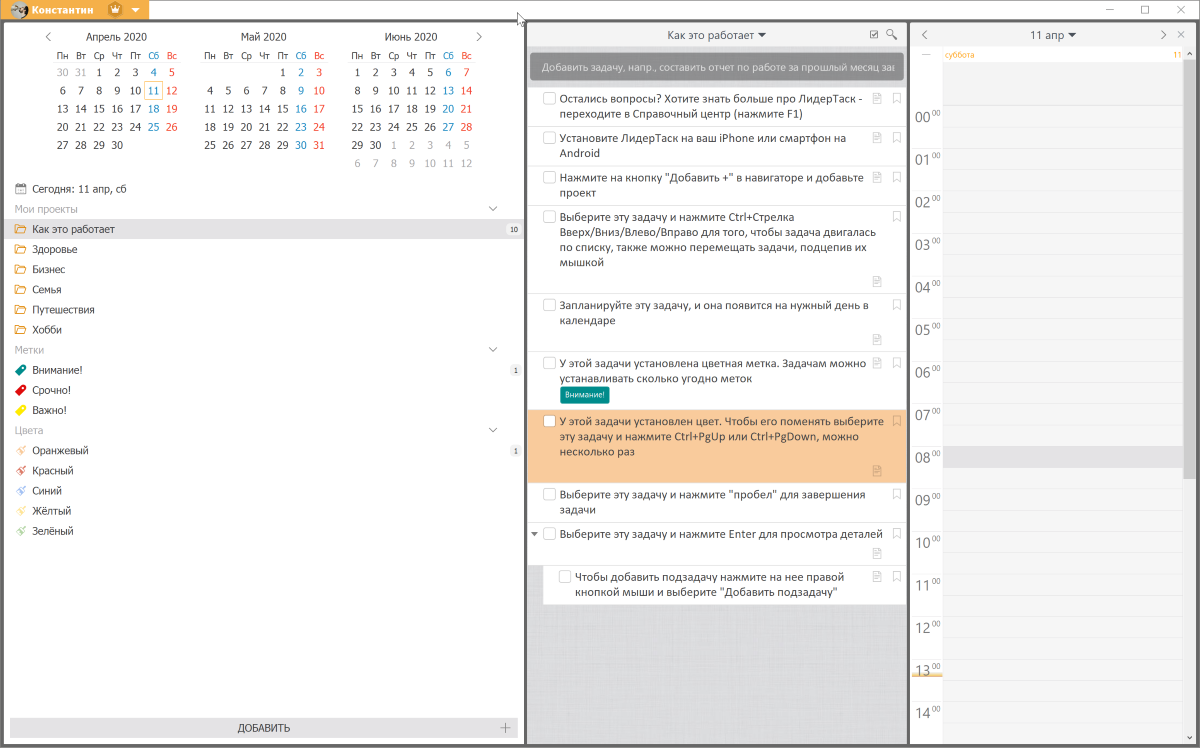The image size is (1200, 748).
Task: Check the 'Установите ЛидерТаск на ваш iPhone' checkbox
Action: click(x=549, y=138)
